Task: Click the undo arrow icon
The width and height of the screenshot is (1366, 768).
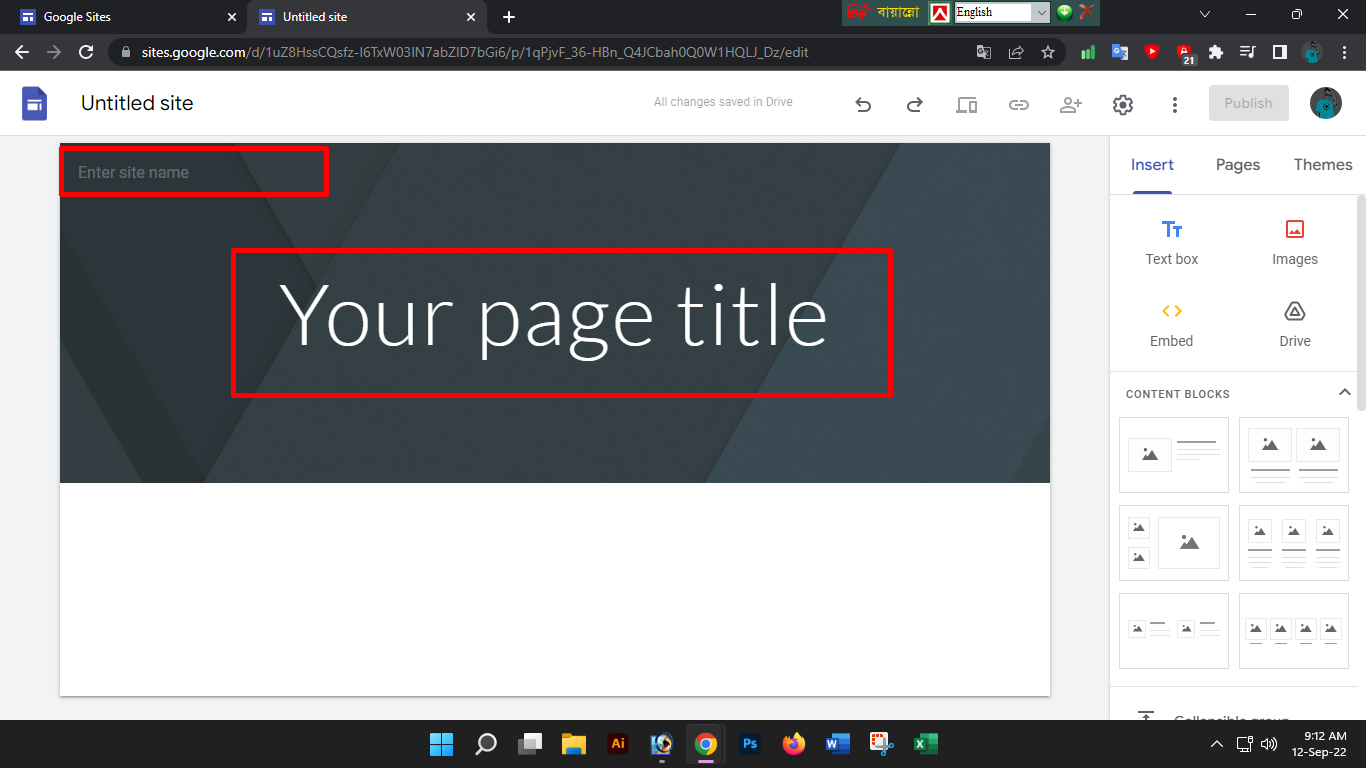Action: point(863,104)
